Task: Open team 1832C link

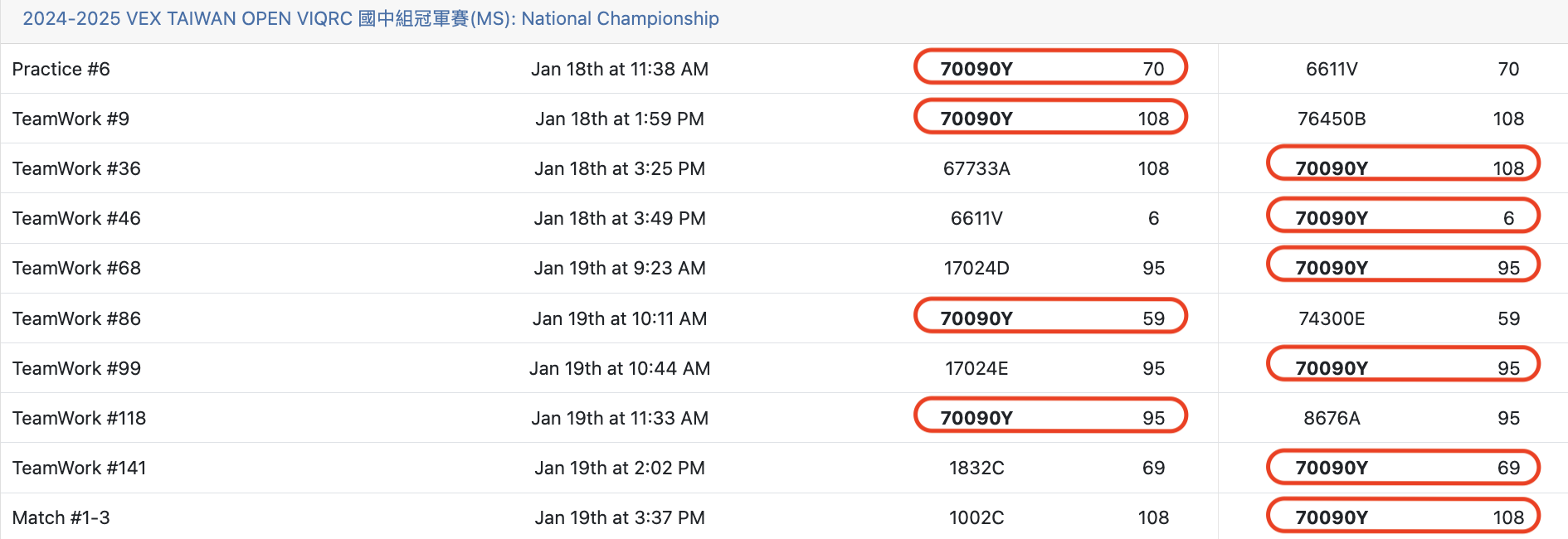Action: coord(976,468)
